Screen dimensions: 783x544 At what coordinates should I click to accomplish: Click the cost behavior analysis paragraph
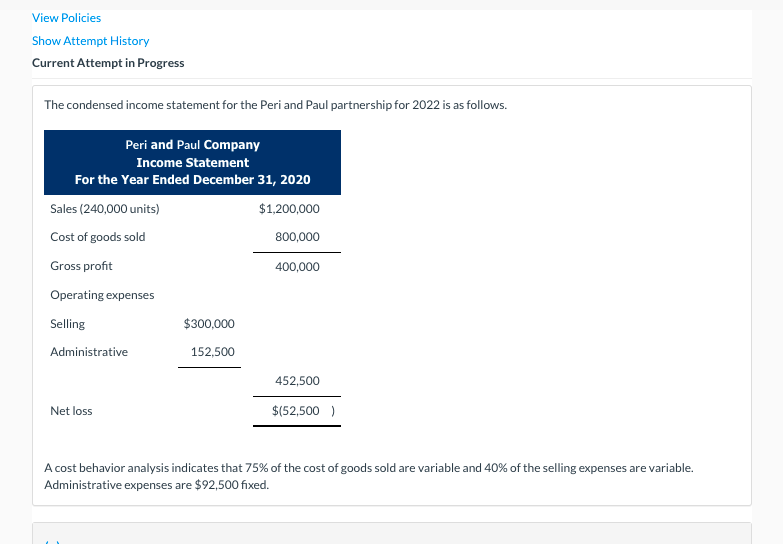pos(369,477)
